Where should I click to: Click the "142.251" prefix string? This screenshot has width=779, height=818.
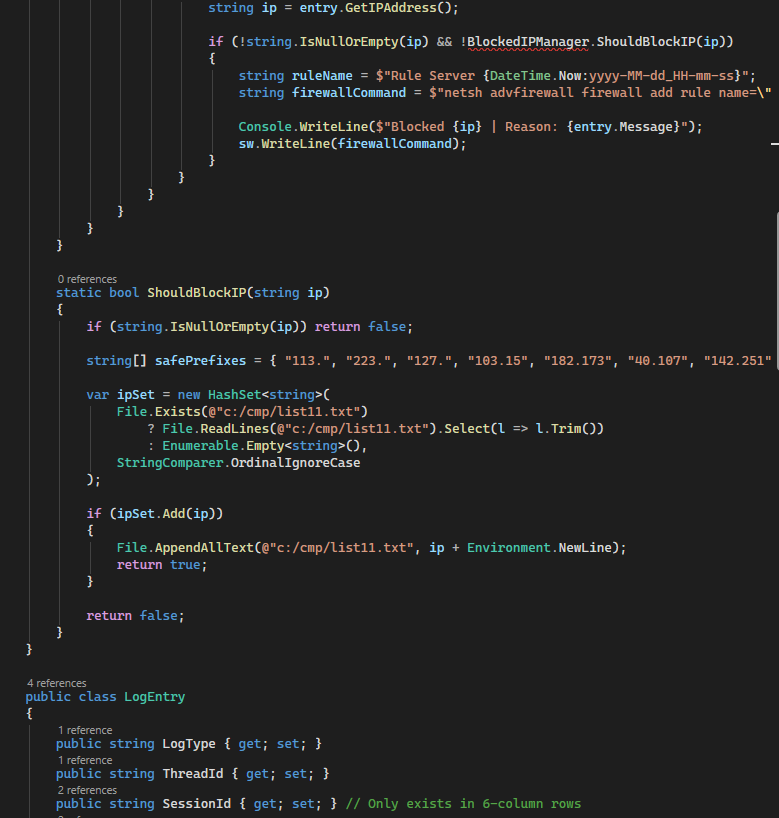pyautogui.click(x=737, y=360)
